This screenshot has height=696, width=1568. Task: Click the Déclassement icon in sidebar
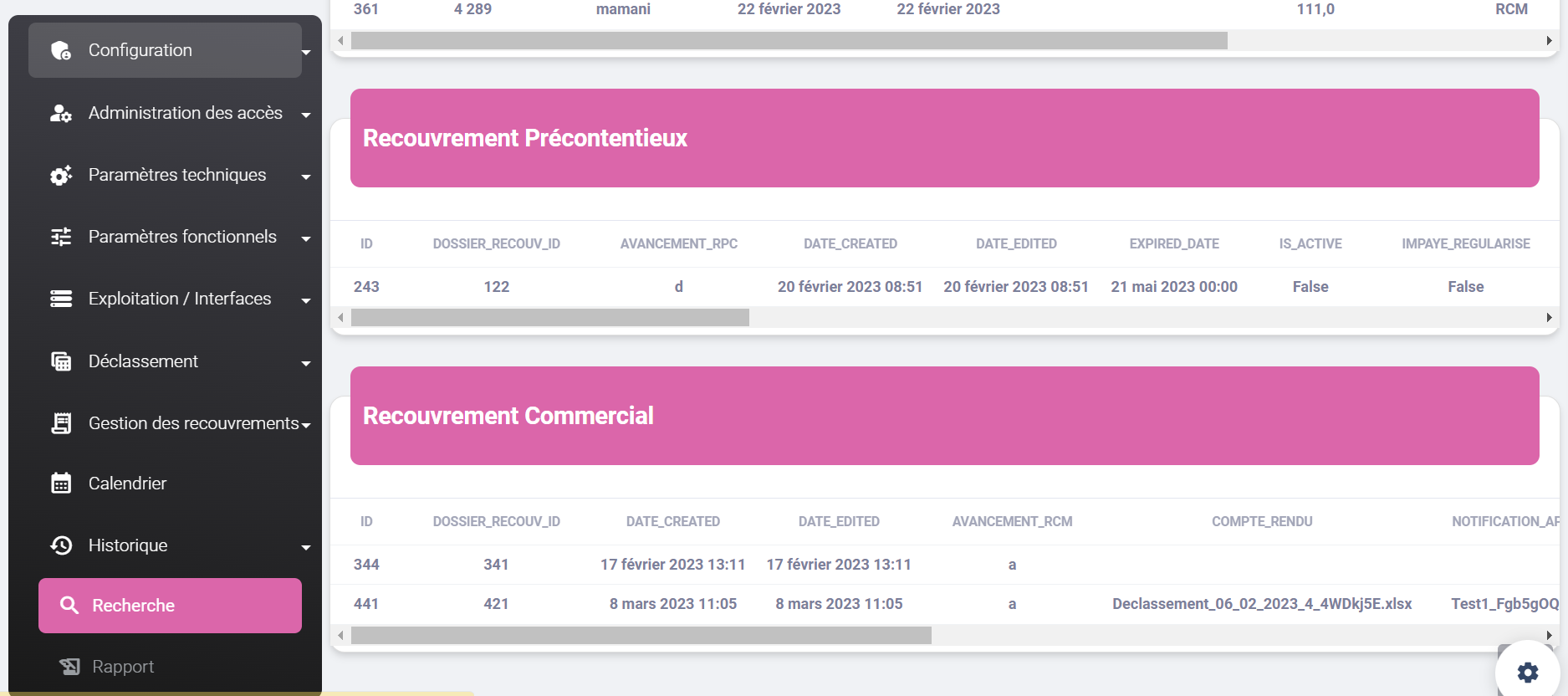(x=61, y=361)
